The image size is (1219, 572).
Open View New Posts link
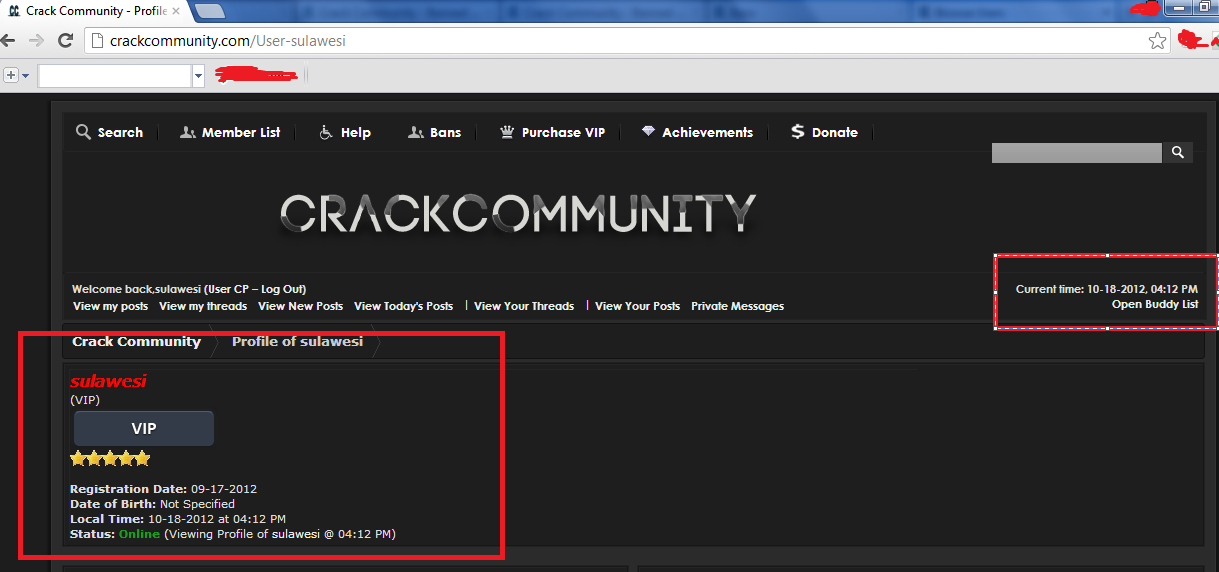(x=300, y=306)
